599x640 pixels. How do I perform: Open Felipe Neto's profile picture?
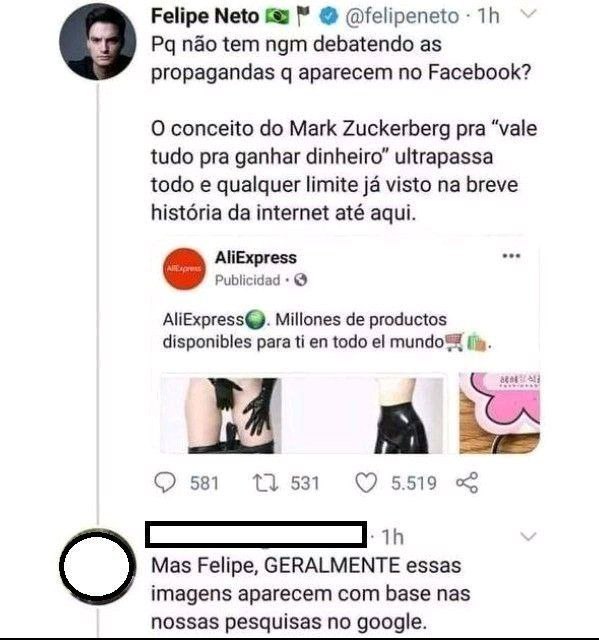pos(98,41)
